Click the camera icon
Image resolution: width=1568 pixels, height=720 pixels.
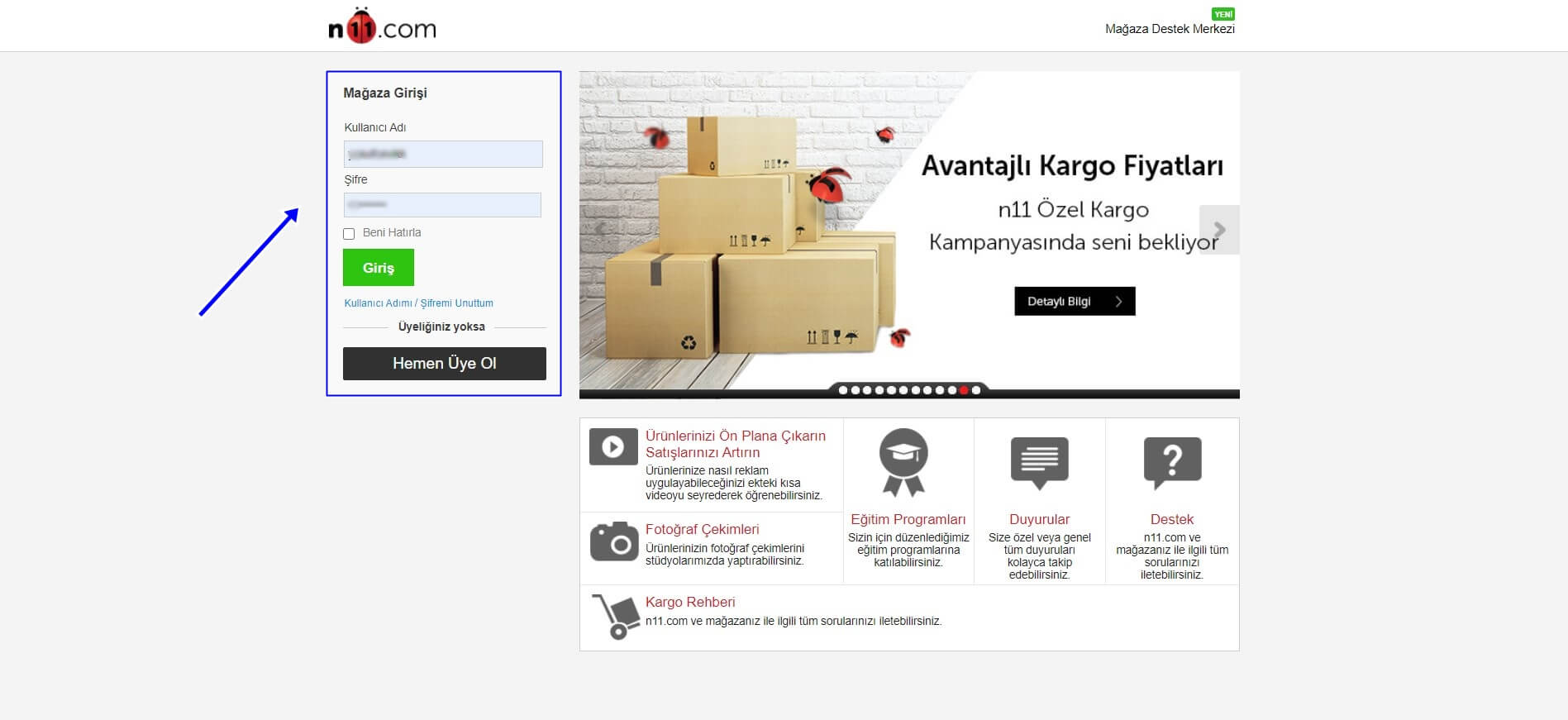tap(614, 541)
